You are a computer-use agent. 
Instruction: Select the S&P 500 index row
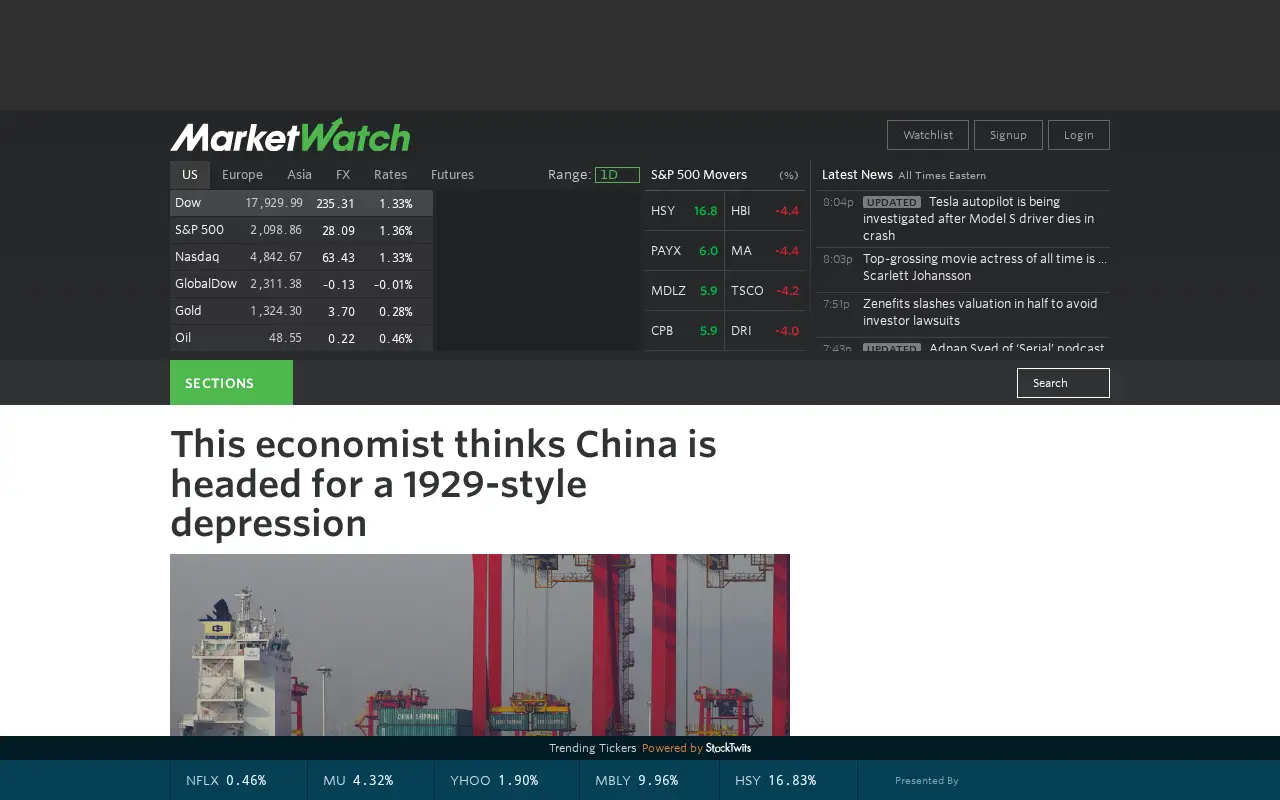pyautogui.click(x=301, y=230)
